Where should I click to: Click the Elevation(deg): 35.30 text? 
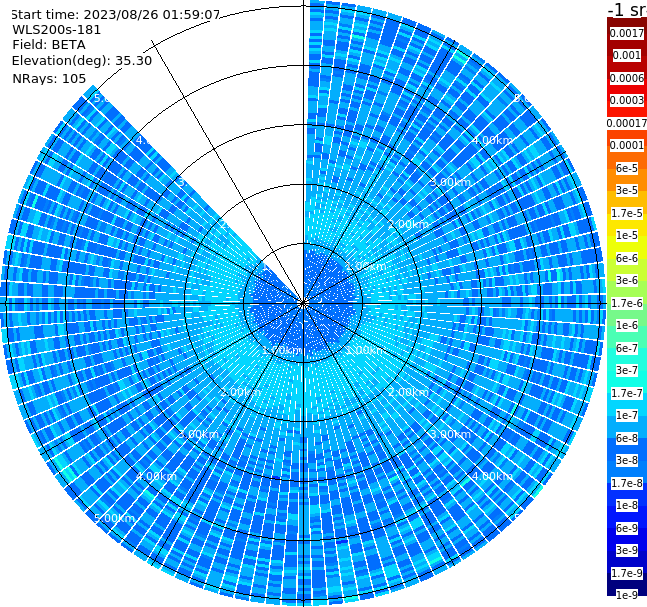click(82, 61)
